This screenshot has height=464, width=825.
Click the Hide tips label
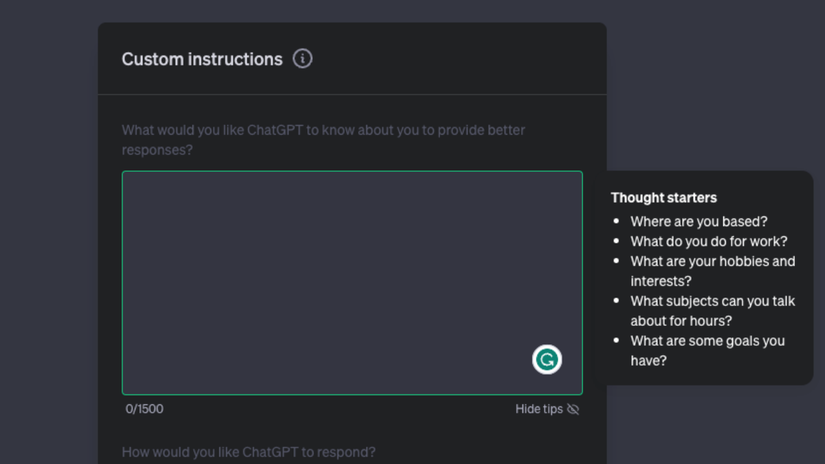[539, 409]
